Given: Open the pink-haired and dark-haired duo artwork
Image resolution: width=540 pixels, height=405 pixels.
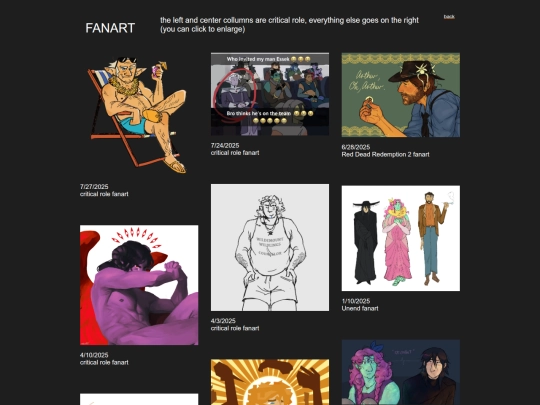Looking at the screenshot, I should (x=401, y=372).
